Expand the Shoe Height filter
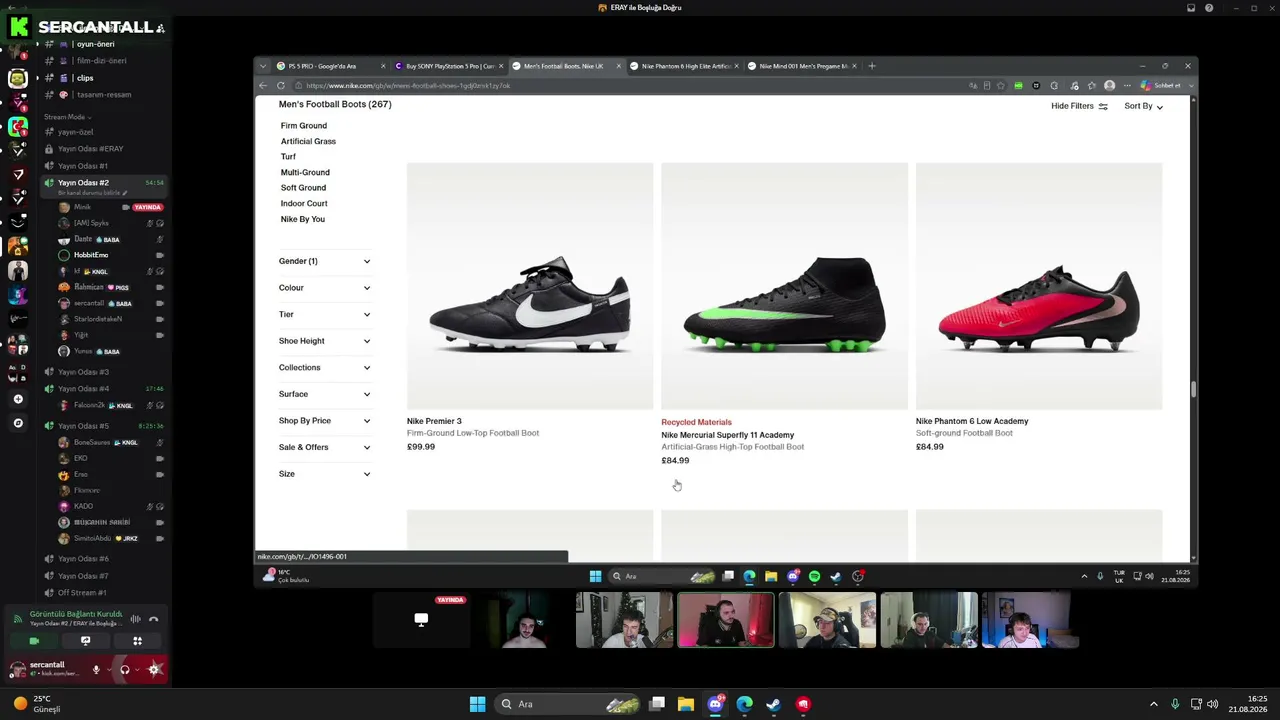1280x720 pixels. (x=325, y=341)
